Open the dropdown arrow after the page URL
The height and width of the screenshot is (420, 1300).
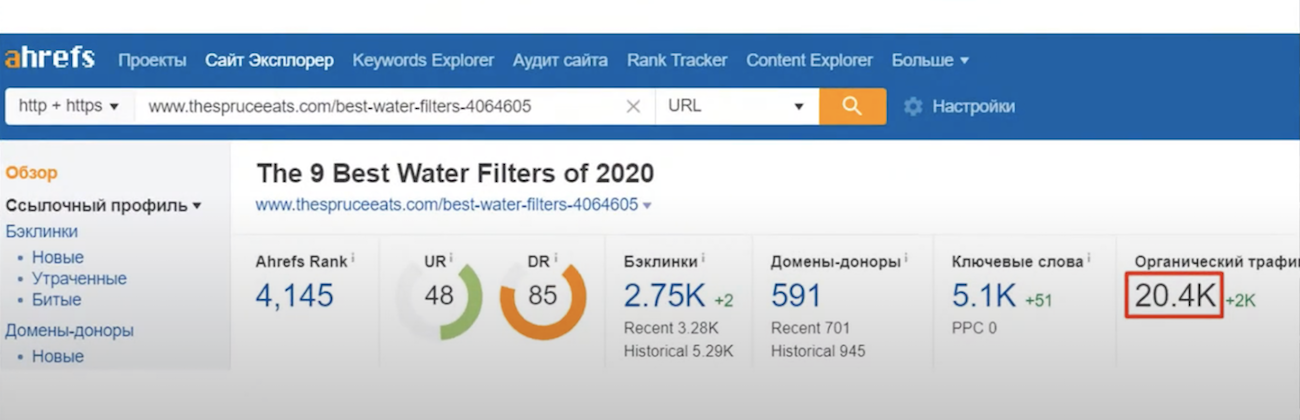(x=647, y=206)
